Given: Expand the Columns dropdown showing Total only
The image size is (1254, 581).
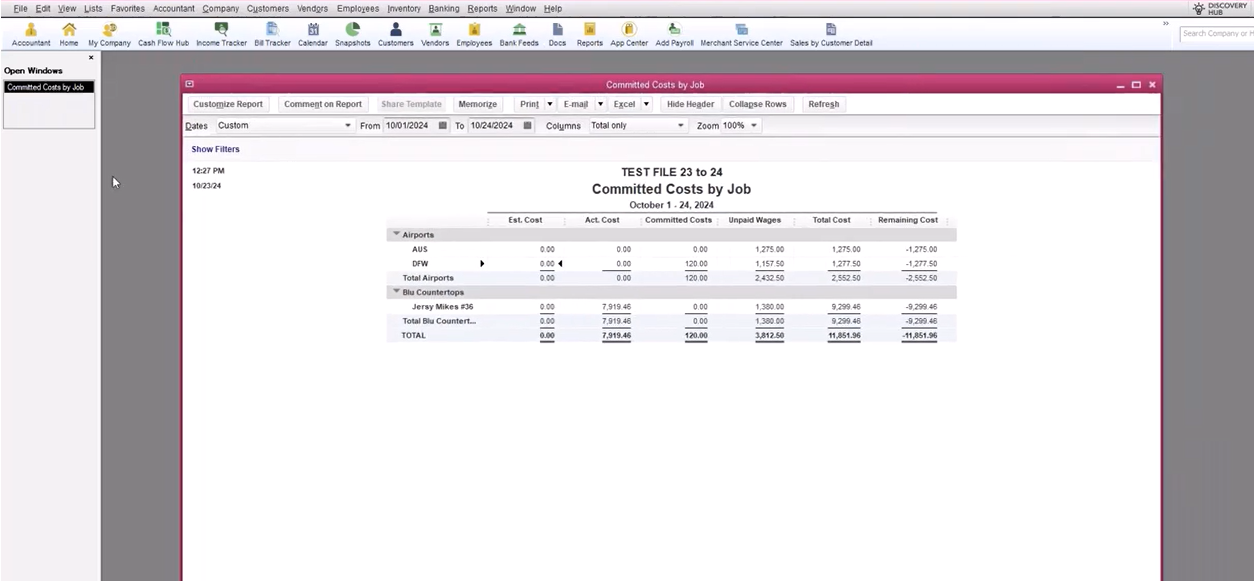Looking at the screenshot, I should 681,126.
